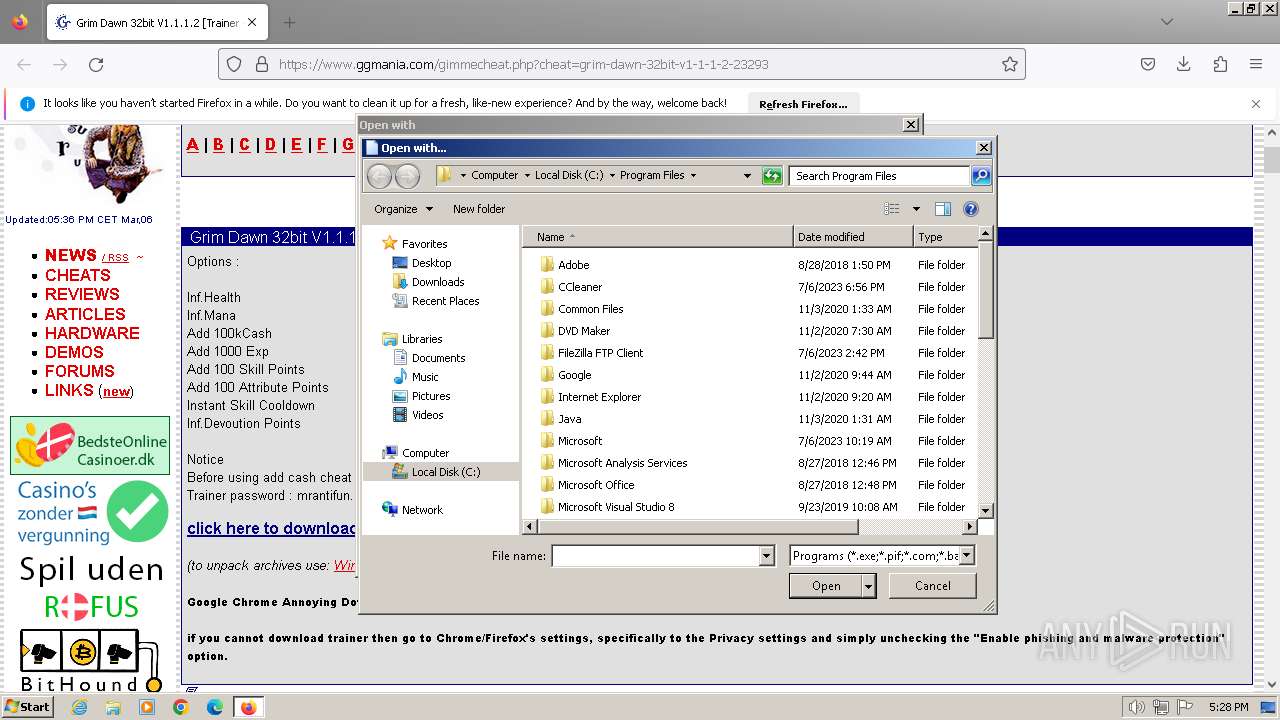Click the Back arrow in Open with dialog
Screen dimensions: 1280x720
pos(379,176)
